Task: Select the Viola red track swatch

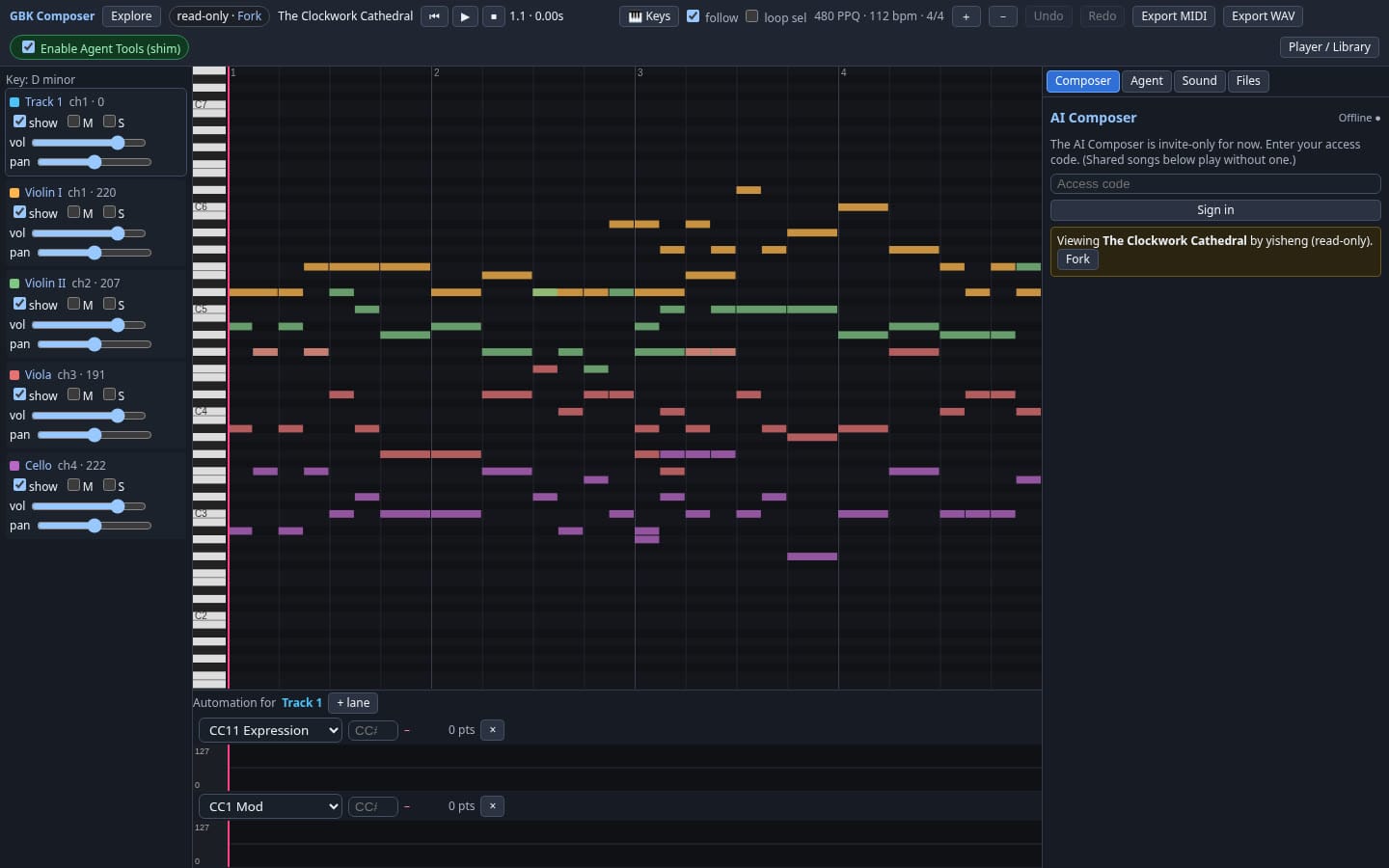Action: (14, 375)
